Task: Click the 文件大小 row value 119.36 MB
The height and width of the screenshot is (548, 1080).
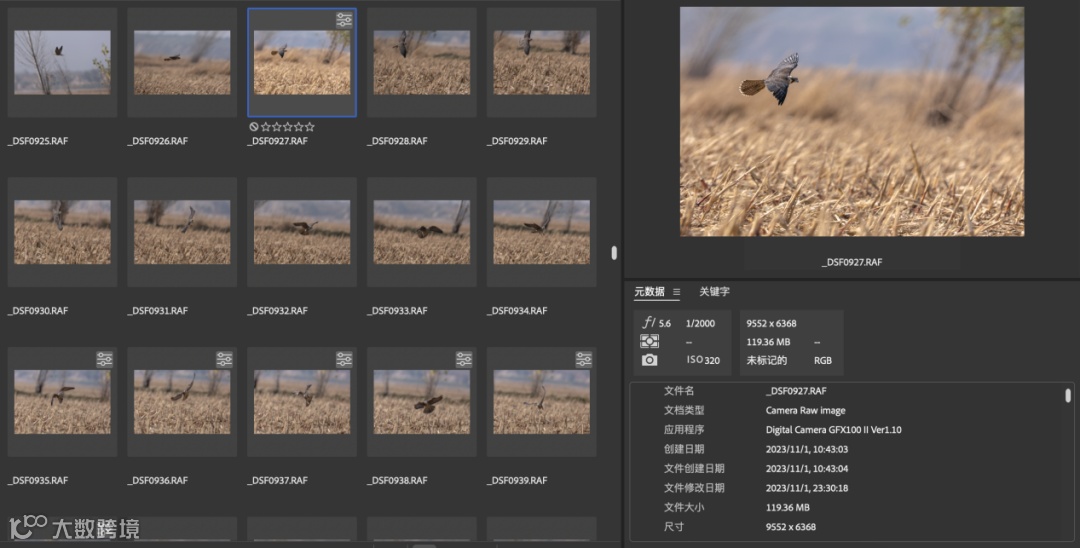Action: coord(788,507)
